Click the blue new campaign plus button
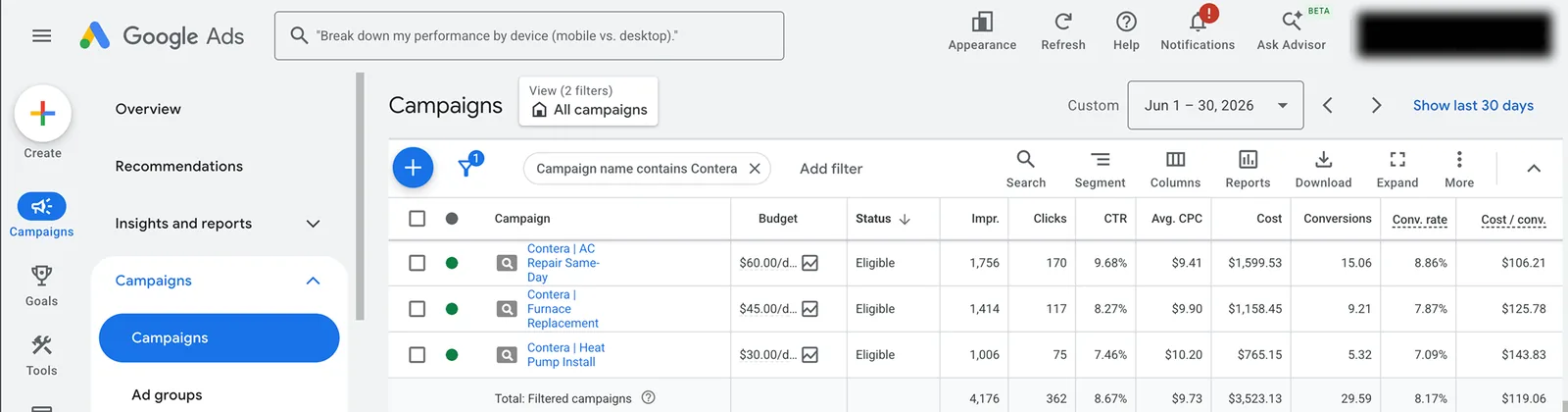1568x412 pixels. pyautogui.click(x=413, y=168)
